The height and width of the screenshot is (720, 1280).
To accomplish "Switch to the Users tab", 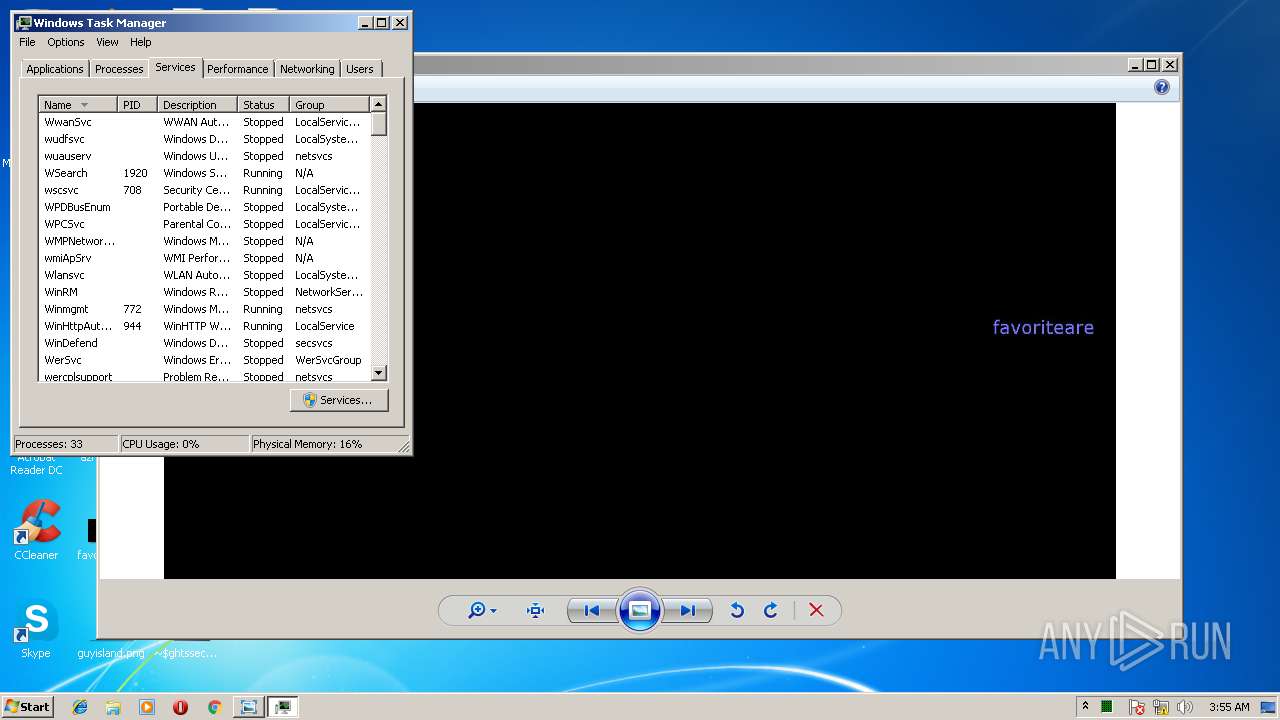I will tap(360, 69).
